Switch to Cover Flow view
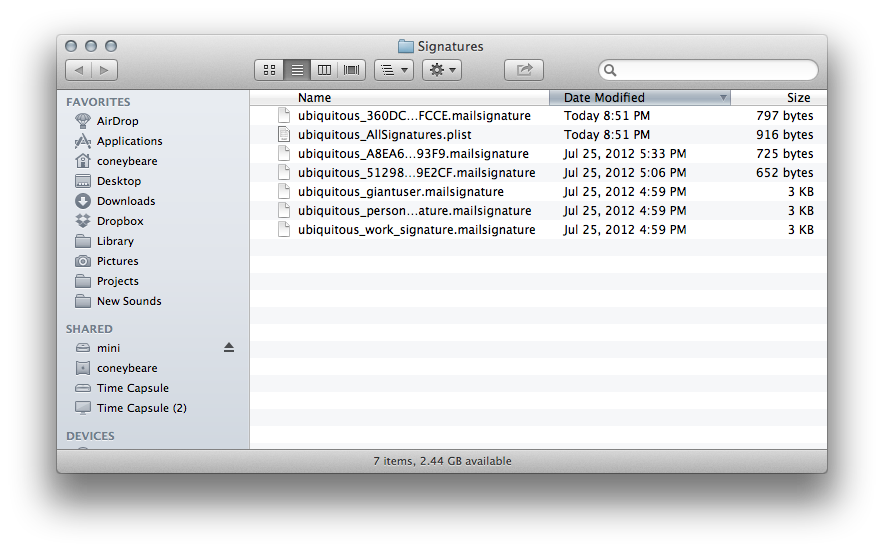884x552 pixels. click(352, 70)
